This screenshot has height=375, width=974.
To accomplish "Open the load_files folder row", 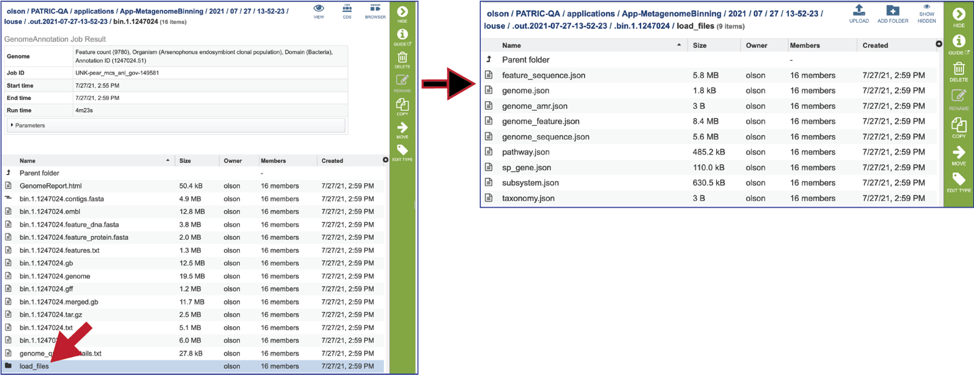I will click(x=193, y=366).
